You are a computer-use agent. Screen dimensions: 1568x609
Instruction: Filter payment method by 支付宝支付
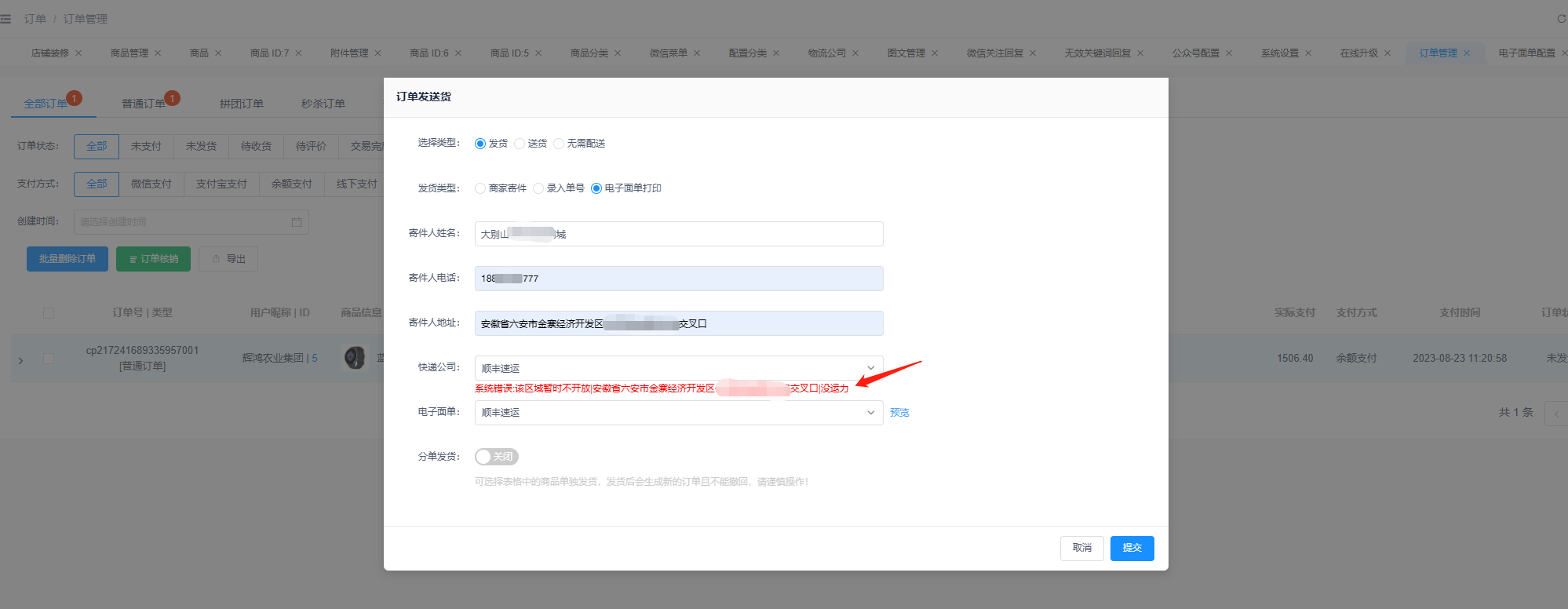click(x=221, y=184)
